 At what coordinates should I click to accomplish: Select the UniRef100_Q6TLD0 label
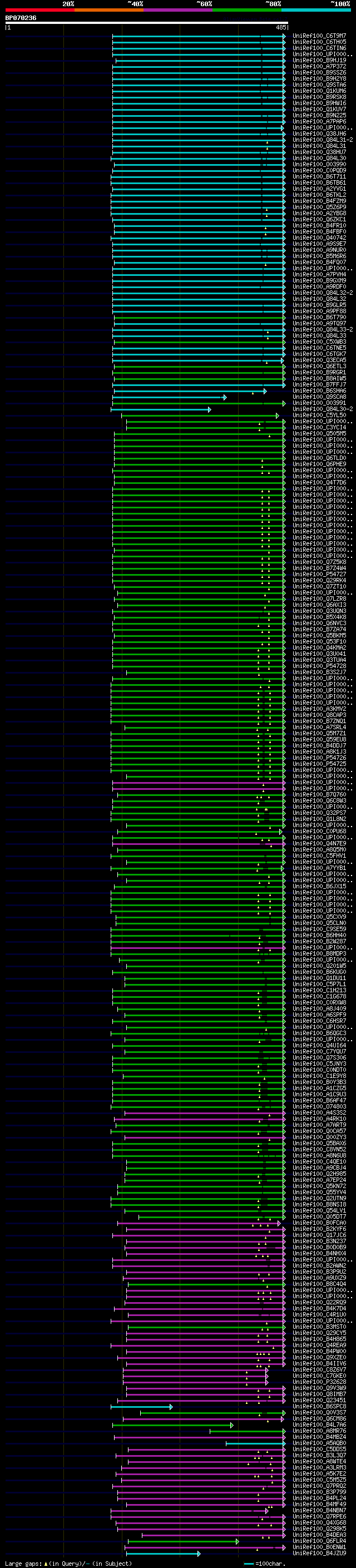(x=319, y=458)
